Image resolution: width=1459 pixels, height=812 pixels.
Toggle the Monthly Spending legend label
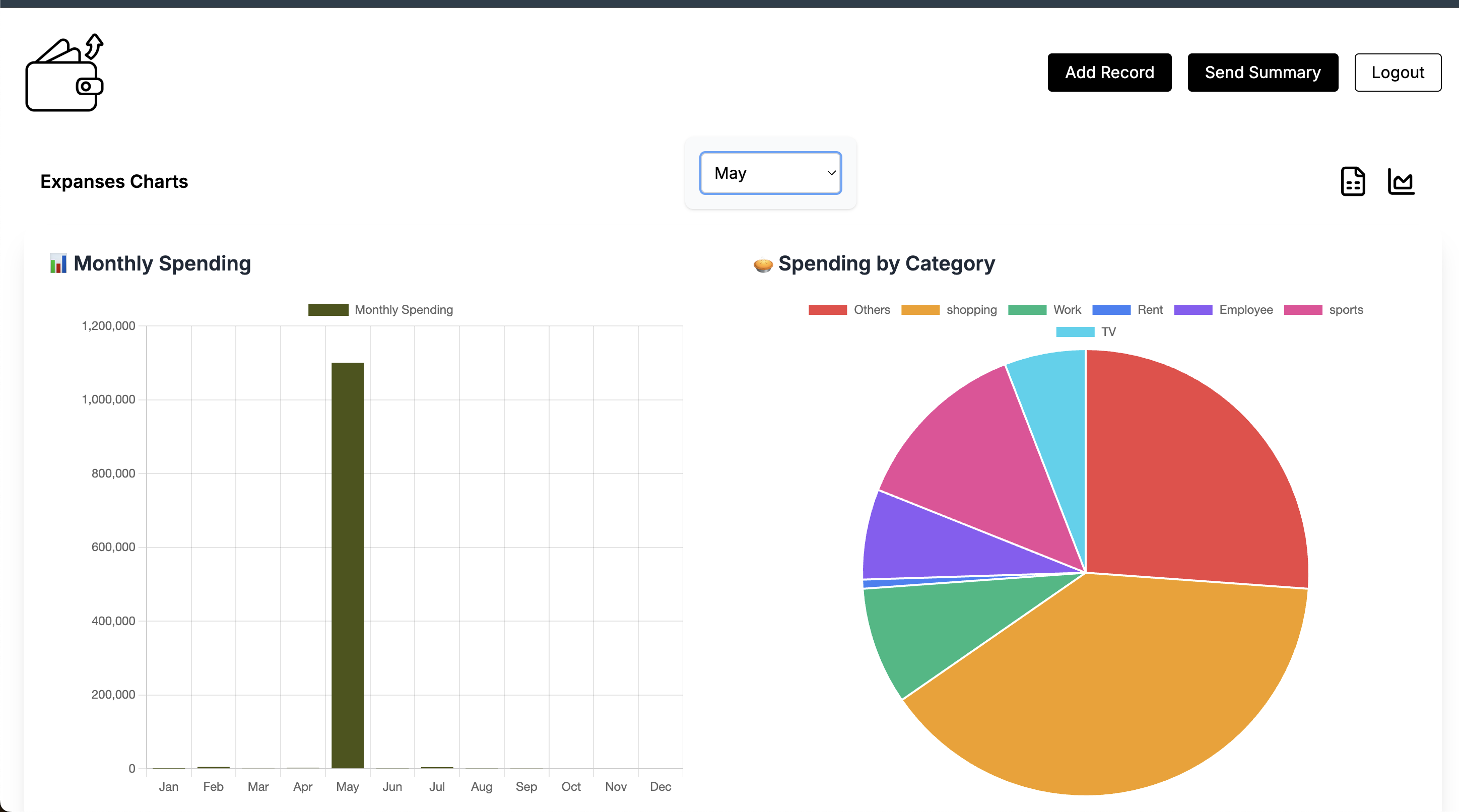(x=380, y=309)
